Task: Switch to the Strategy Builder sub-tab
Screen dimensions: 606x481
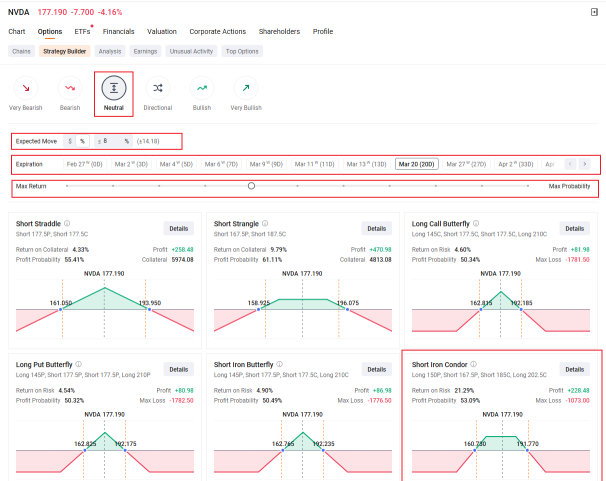Action: (x=65, y=51)
